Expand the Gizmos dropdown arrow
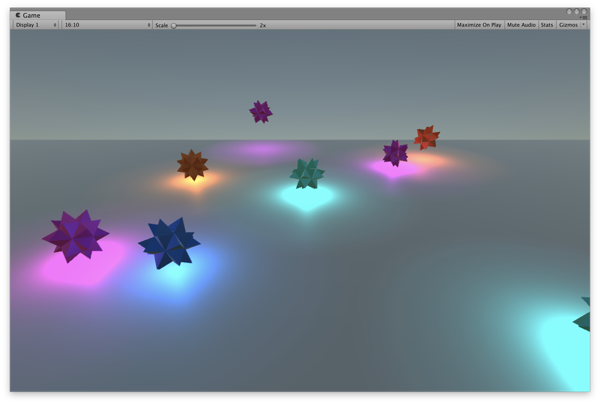600x404 pixels. click(x=583, y=25)
